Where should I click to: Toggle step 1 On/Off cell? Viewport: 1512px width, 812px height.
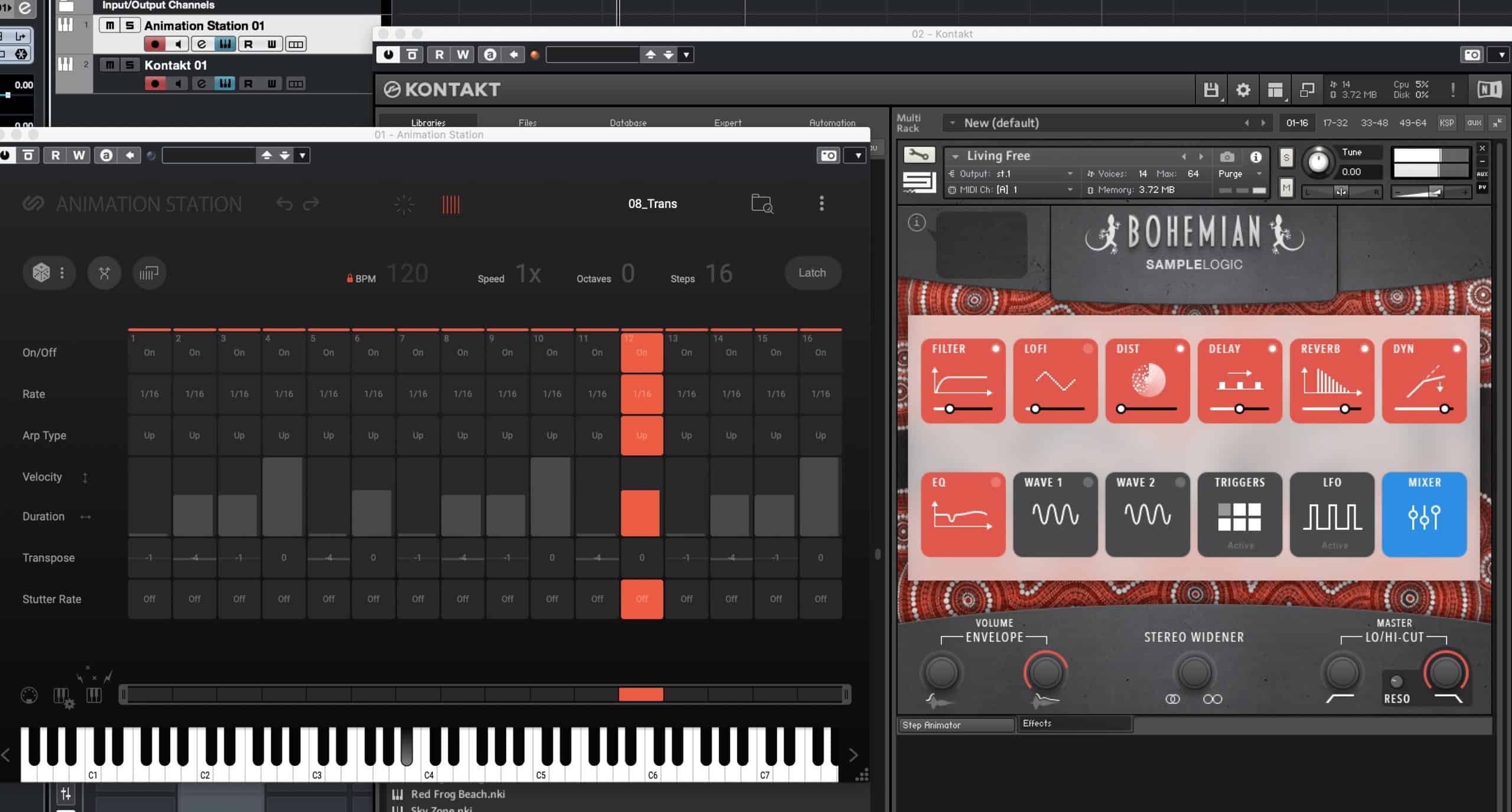[x=149, y=353]
